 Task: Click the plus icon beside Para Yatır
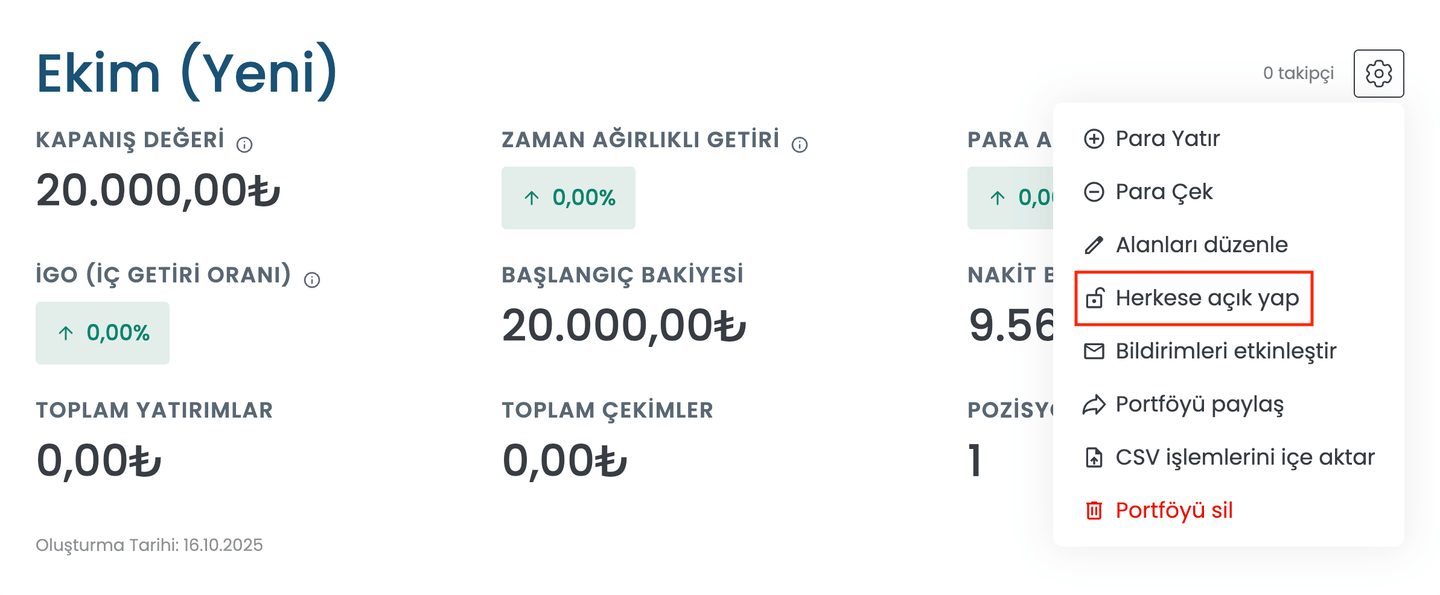tap(1094, 139)
